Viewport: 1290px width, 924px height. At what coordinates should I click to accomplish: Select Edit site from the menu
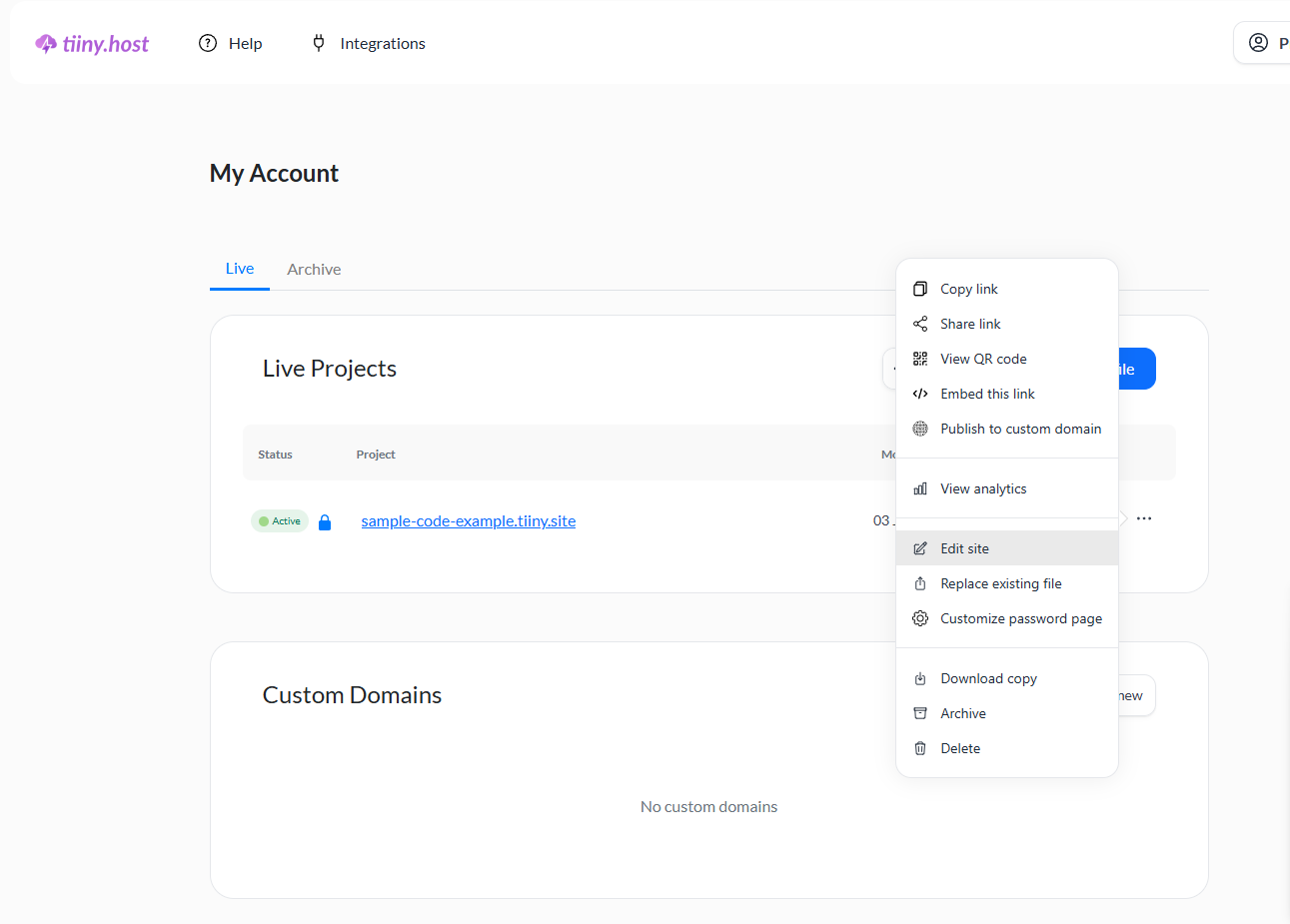[x=964, y=548]
